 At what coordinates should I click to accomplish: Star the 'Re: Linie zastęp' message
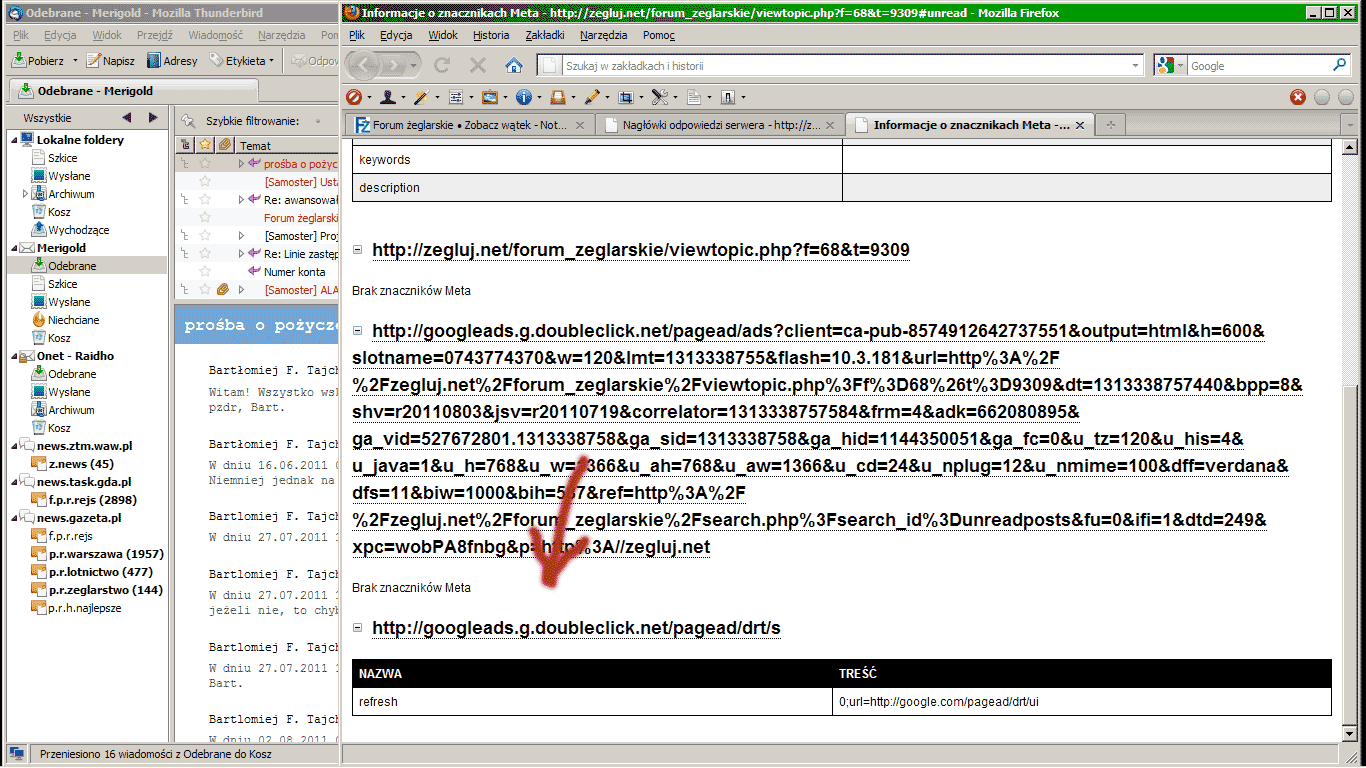coord(205,253)
